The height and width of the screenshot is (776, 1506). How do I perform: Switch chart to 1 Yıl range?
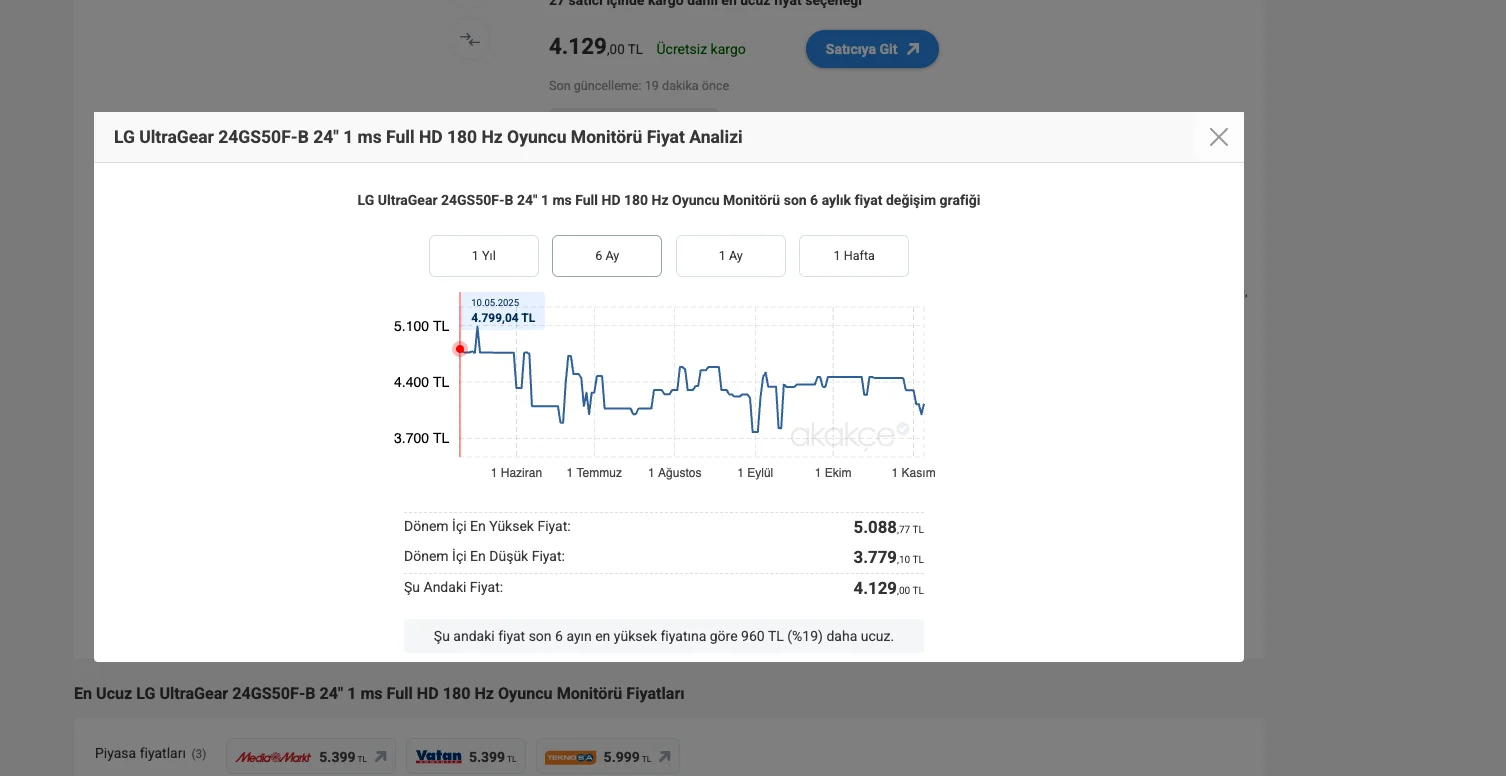tap(484, 256)
